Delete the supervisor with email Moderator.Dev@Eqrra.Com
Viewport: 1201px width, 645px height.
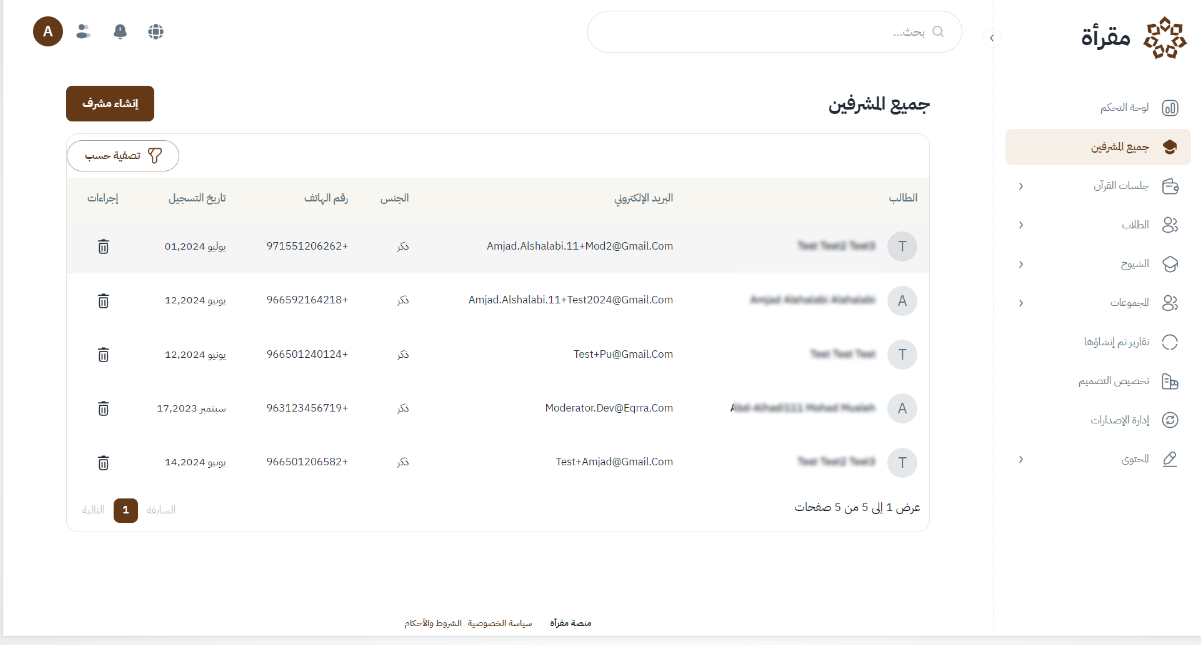[103, 408]
